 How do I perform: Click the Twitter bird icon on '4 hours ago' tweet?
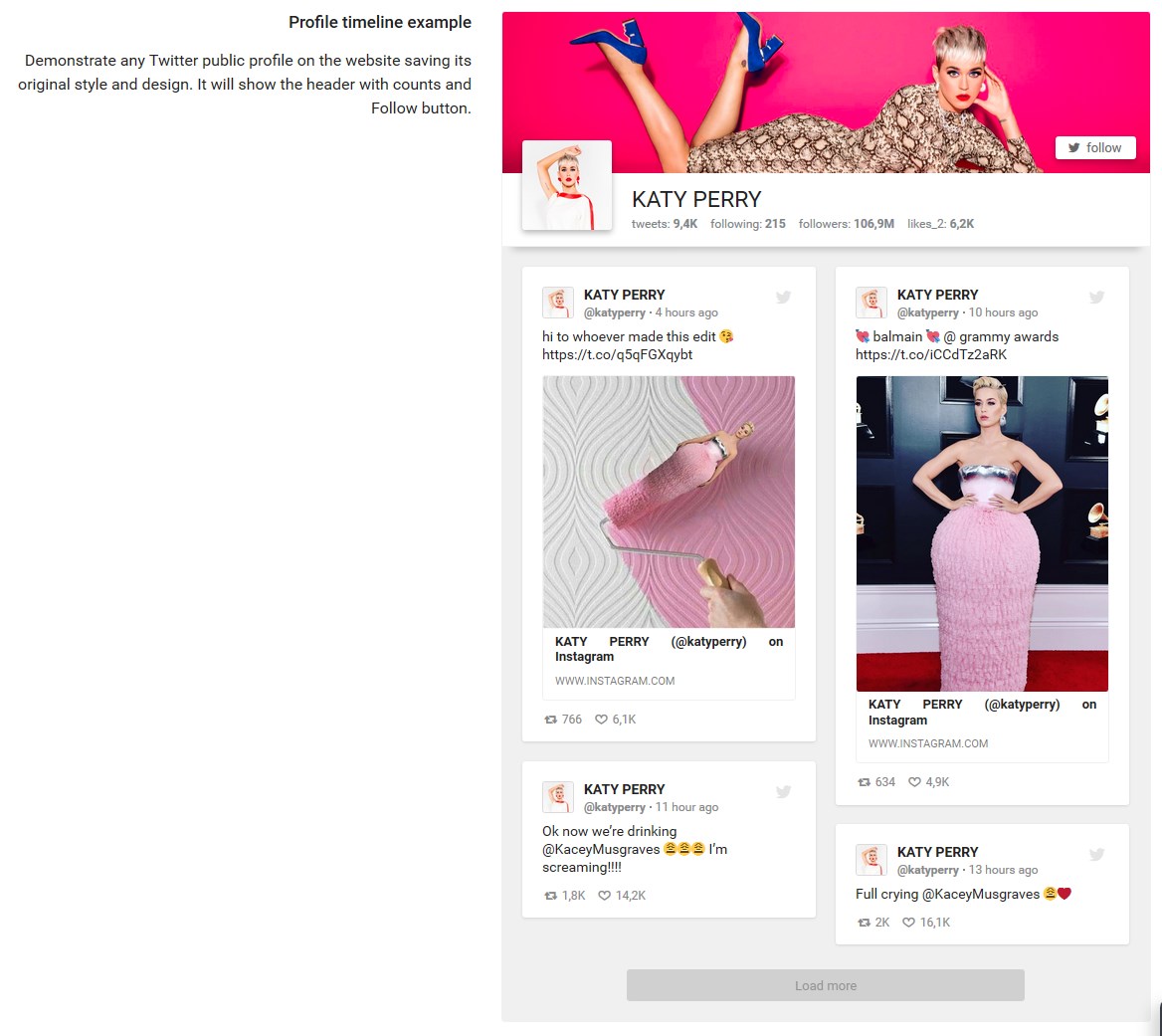783,297
